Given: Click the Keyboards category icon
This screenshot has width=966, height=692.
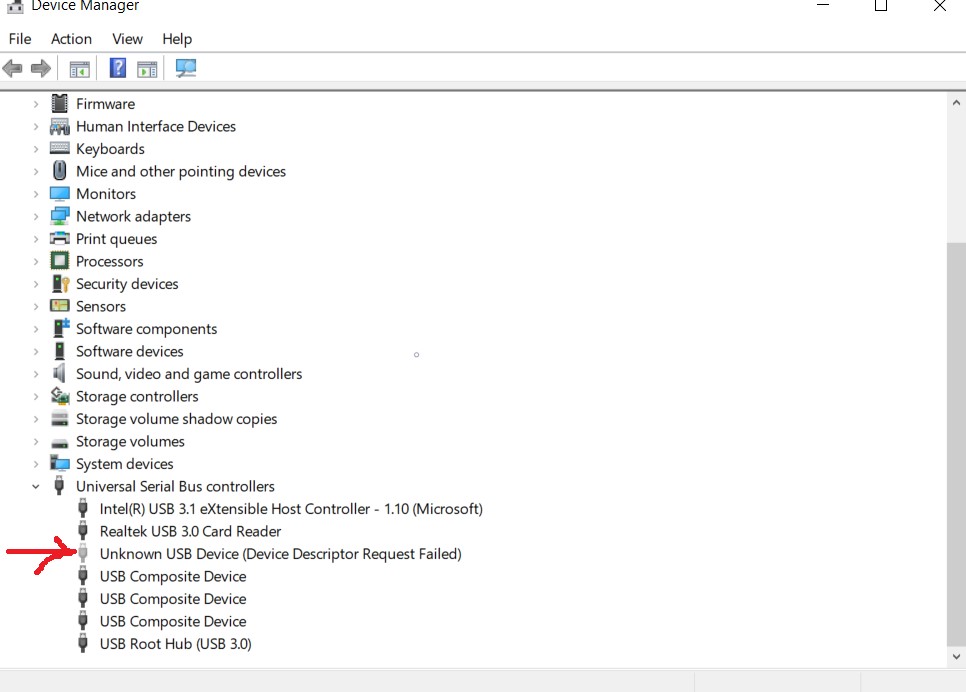Looking at the screenshot, I should [60, 149].
